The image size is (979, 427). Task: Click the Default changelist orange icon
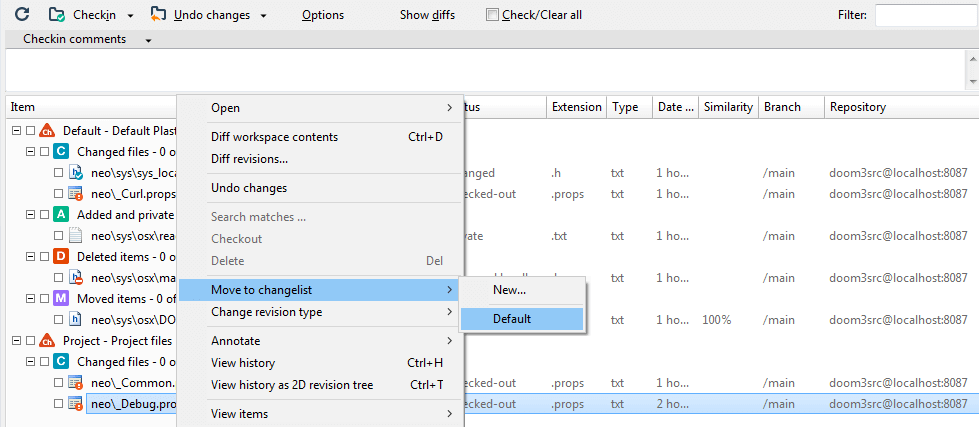click(x=47, y=131)
